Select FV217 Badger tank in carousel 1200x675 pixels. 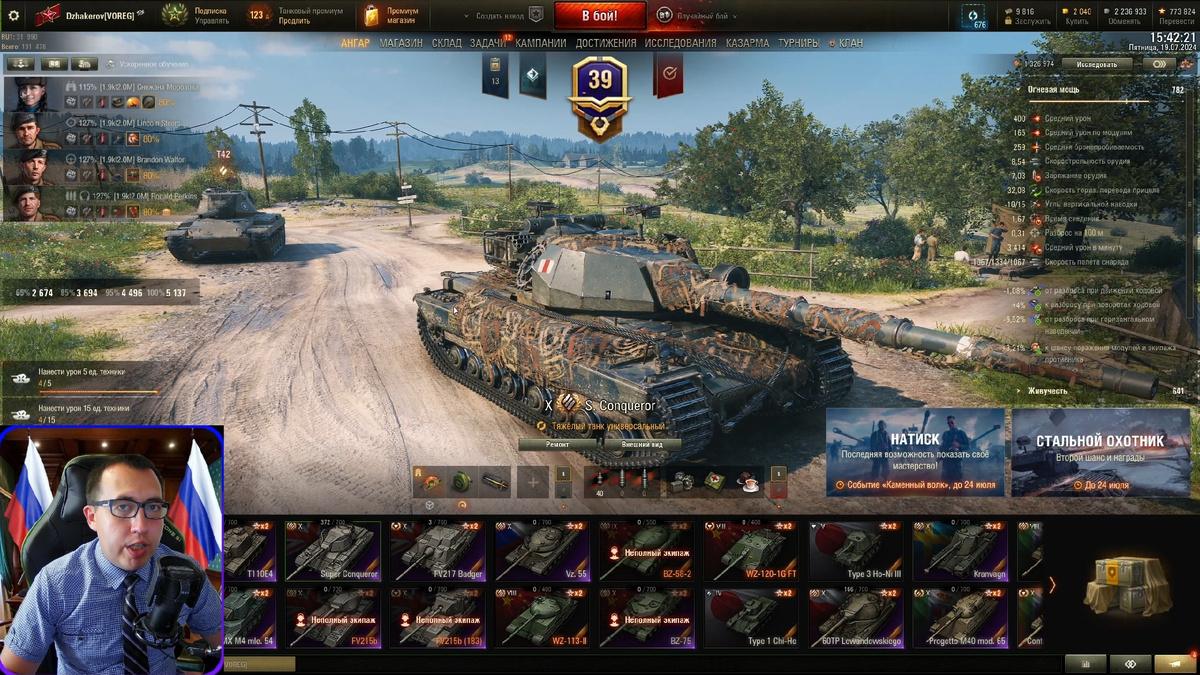tap(437, 550)
